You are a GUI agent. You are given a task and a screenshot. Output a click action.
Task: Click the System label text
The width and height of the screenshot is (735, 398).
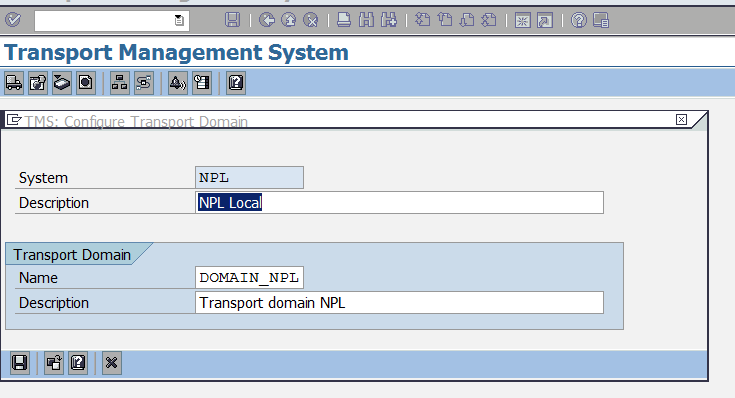click(x=43, y=178)
